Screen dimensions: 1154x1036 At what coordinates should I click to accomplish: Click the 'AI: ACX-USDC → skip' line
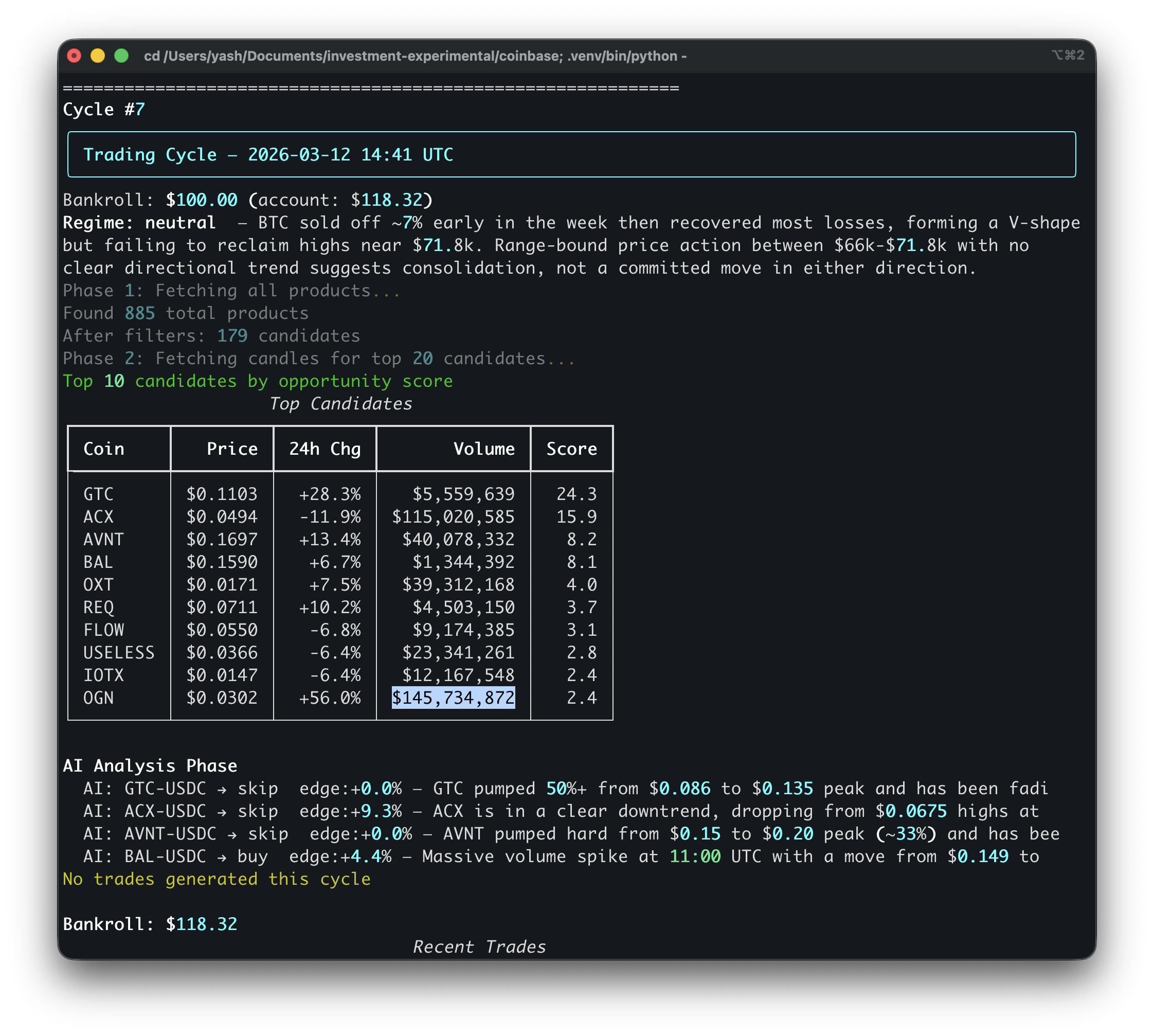(561, 811)
